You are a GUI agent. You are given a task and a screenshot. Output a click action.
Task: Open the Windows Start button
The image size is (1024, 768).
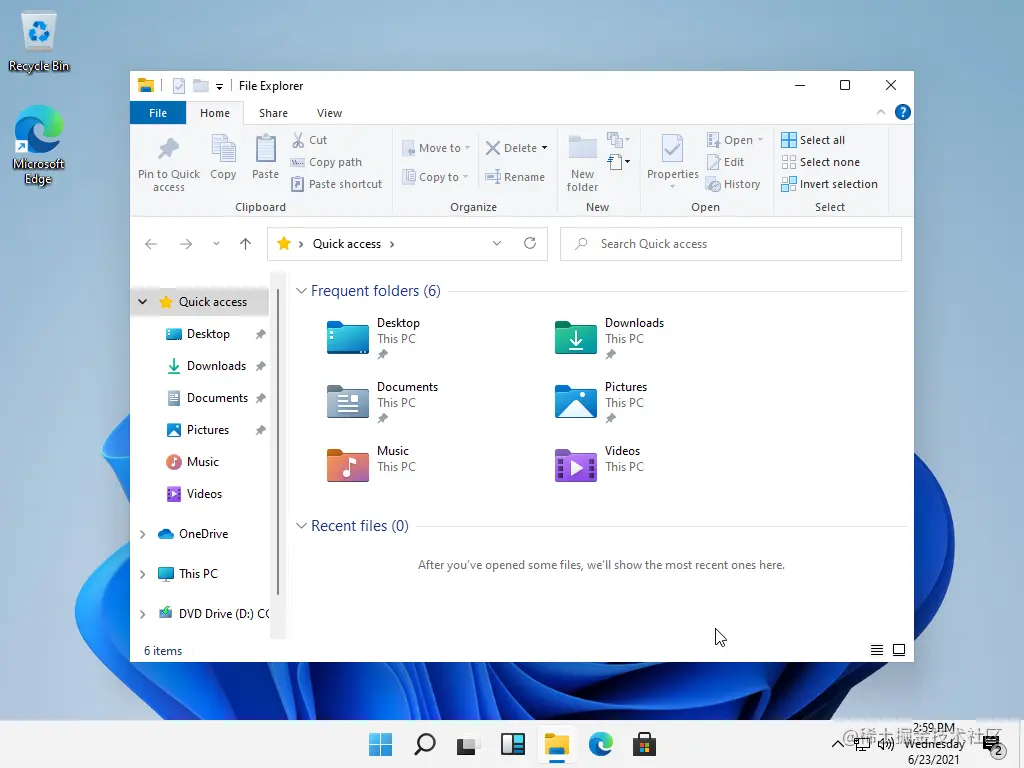pyautogui.click(x=381, y=744)
